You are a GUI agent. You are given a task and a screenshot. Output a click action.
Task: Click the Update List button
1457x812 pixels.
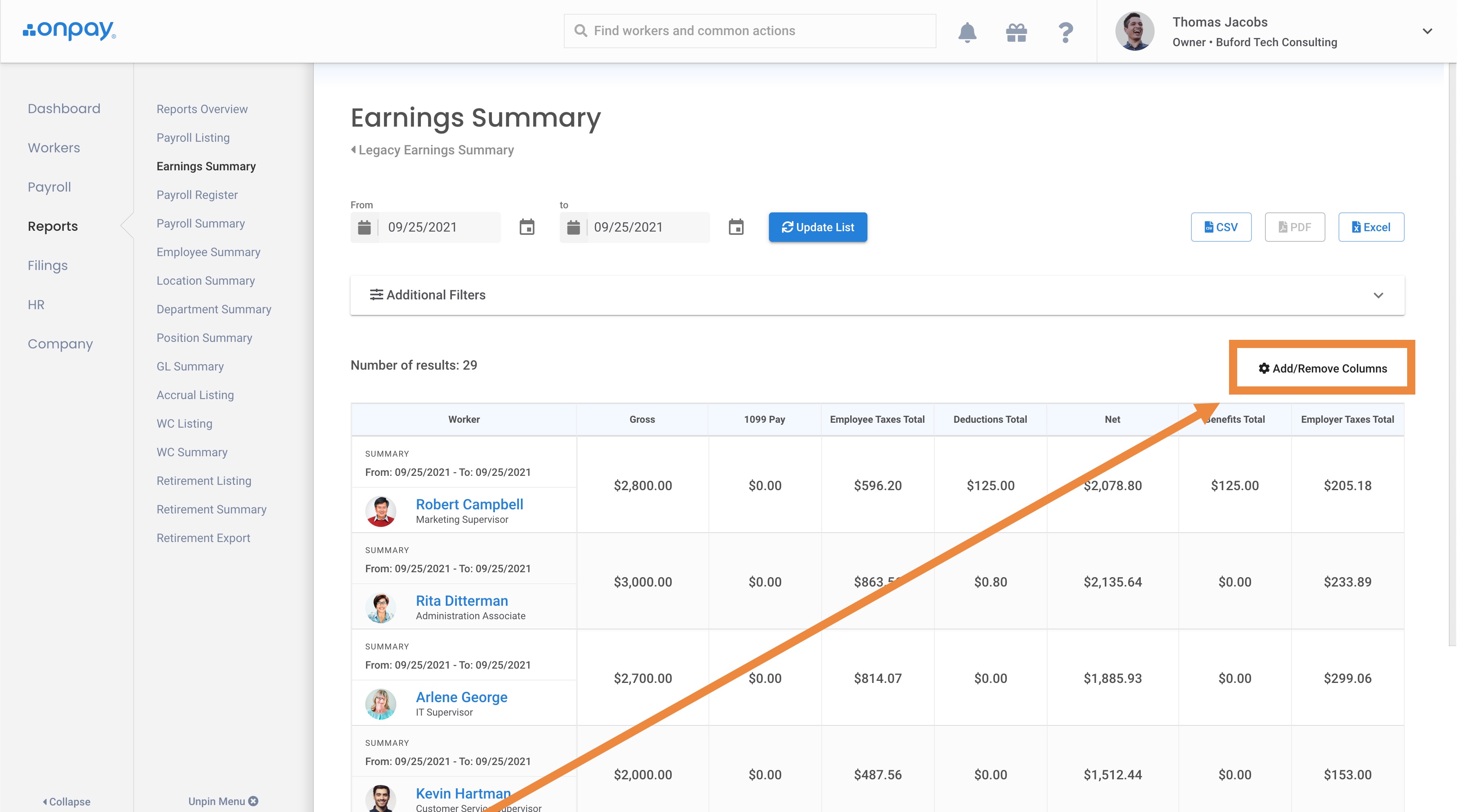(x=817, y=228)
